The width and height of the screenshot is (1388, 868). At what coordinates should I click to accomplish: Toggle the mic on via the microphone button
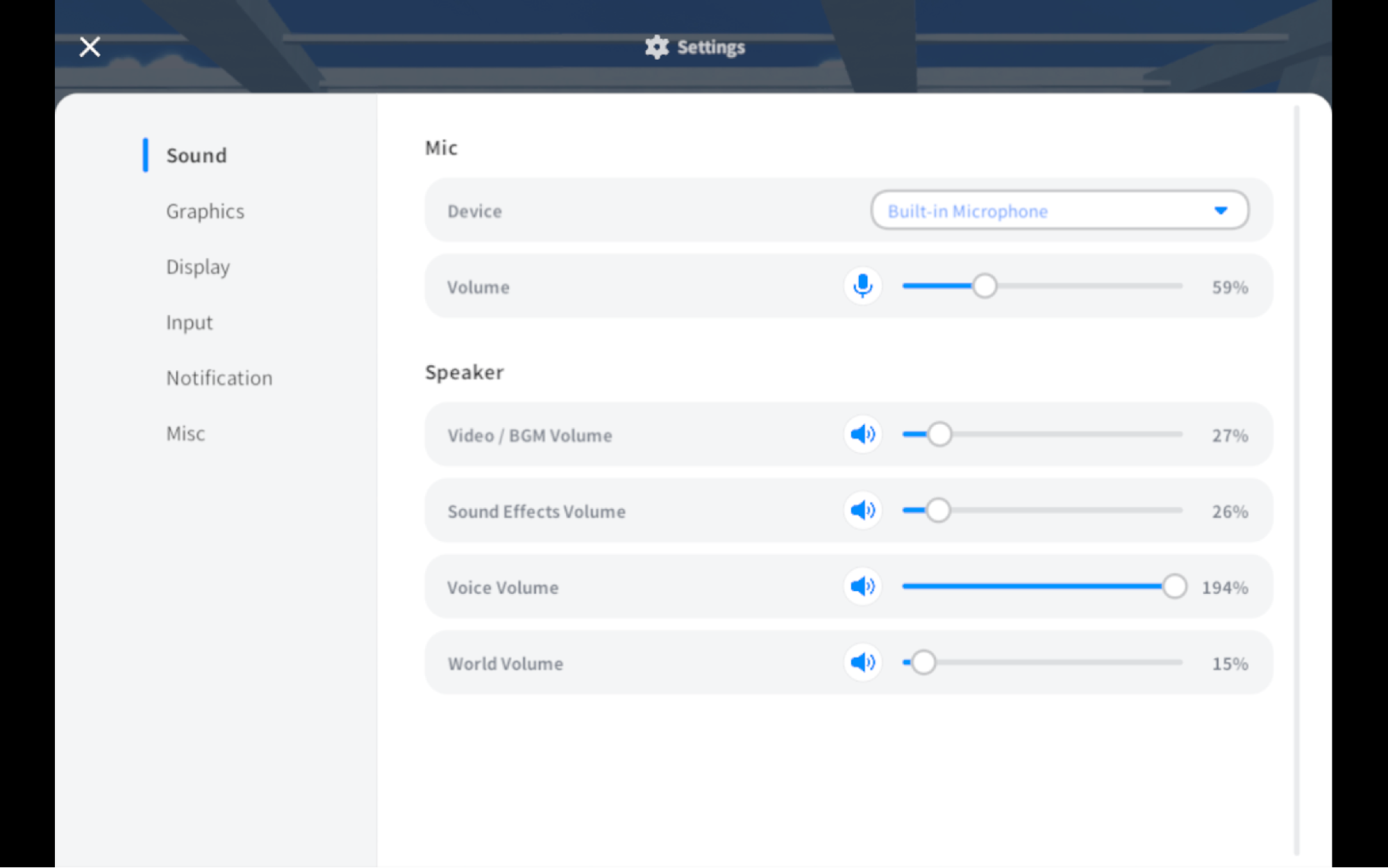point(862,285)
